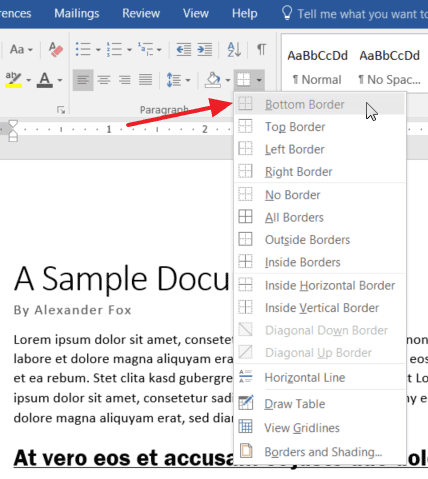Click the Sort A-Z icon

(234, 50)
